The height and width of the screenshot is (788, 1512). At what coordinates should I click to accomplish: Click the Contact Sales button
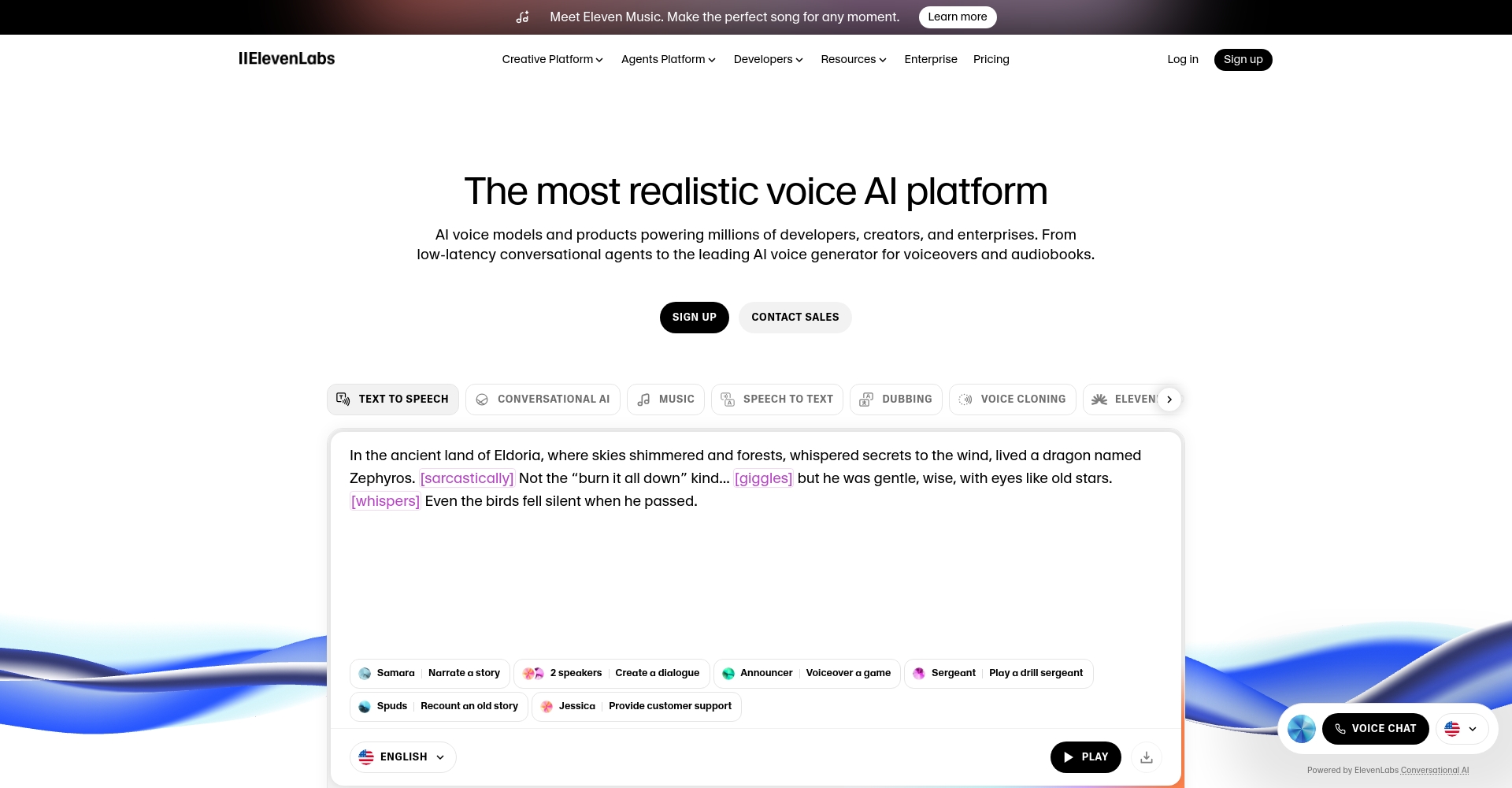[795, 318]
